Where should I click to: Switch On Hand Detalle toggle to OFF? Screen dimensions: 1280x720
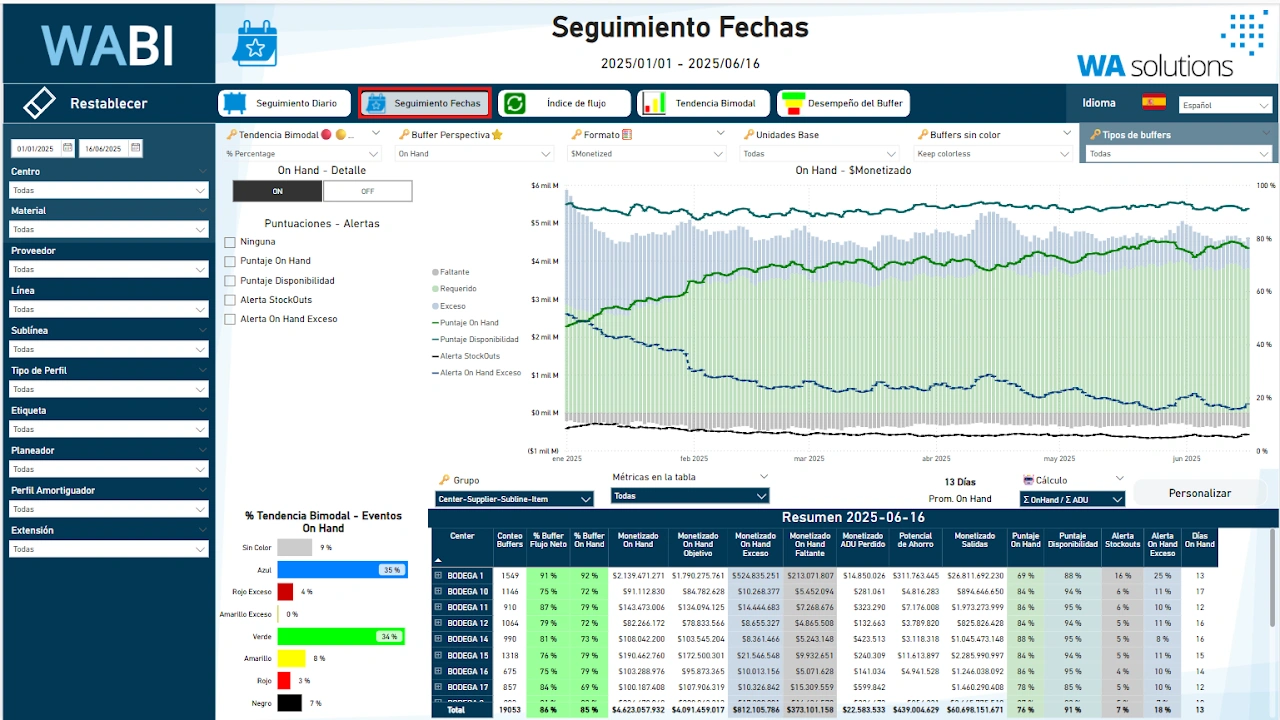367,191
